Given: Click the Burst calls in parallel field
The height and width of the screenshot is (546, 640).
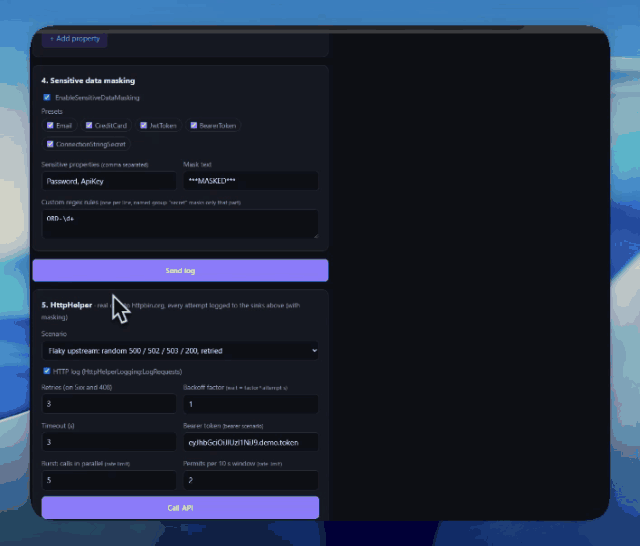Looking at the screenshot, I should click(109, 480).
